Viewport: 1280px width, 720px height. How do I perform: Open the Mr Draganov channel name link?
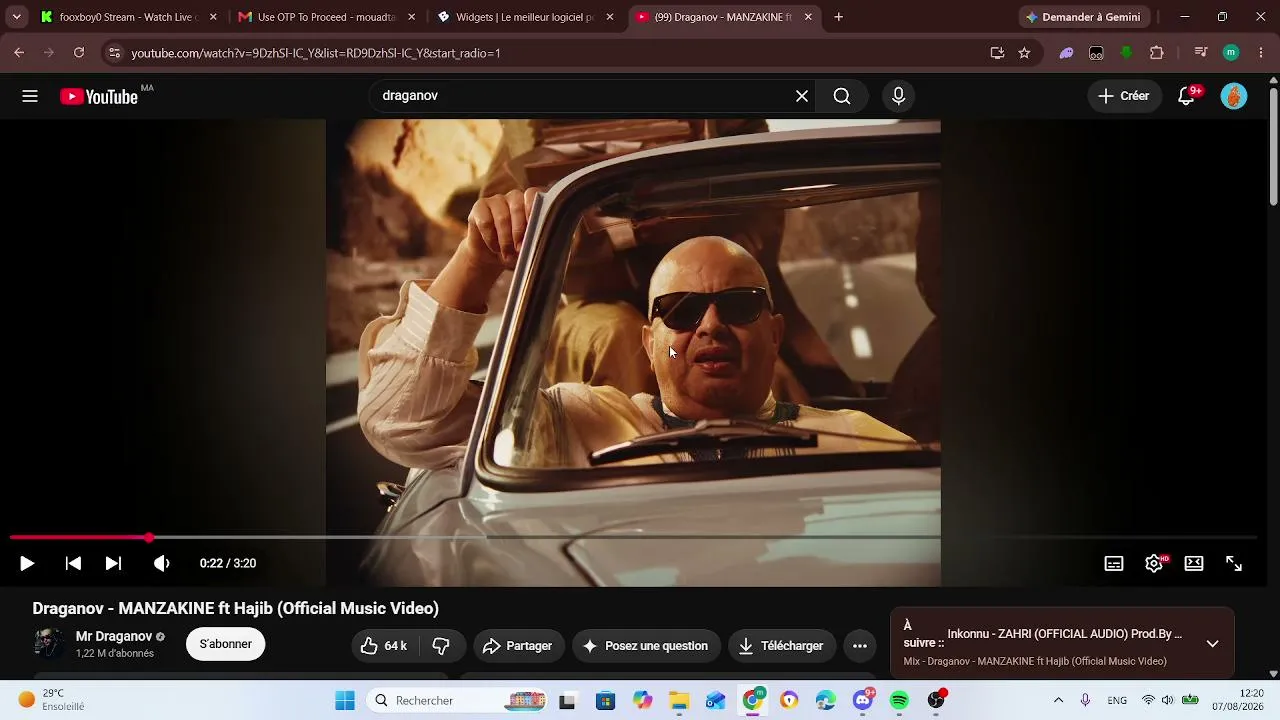(x=114, y=636)
